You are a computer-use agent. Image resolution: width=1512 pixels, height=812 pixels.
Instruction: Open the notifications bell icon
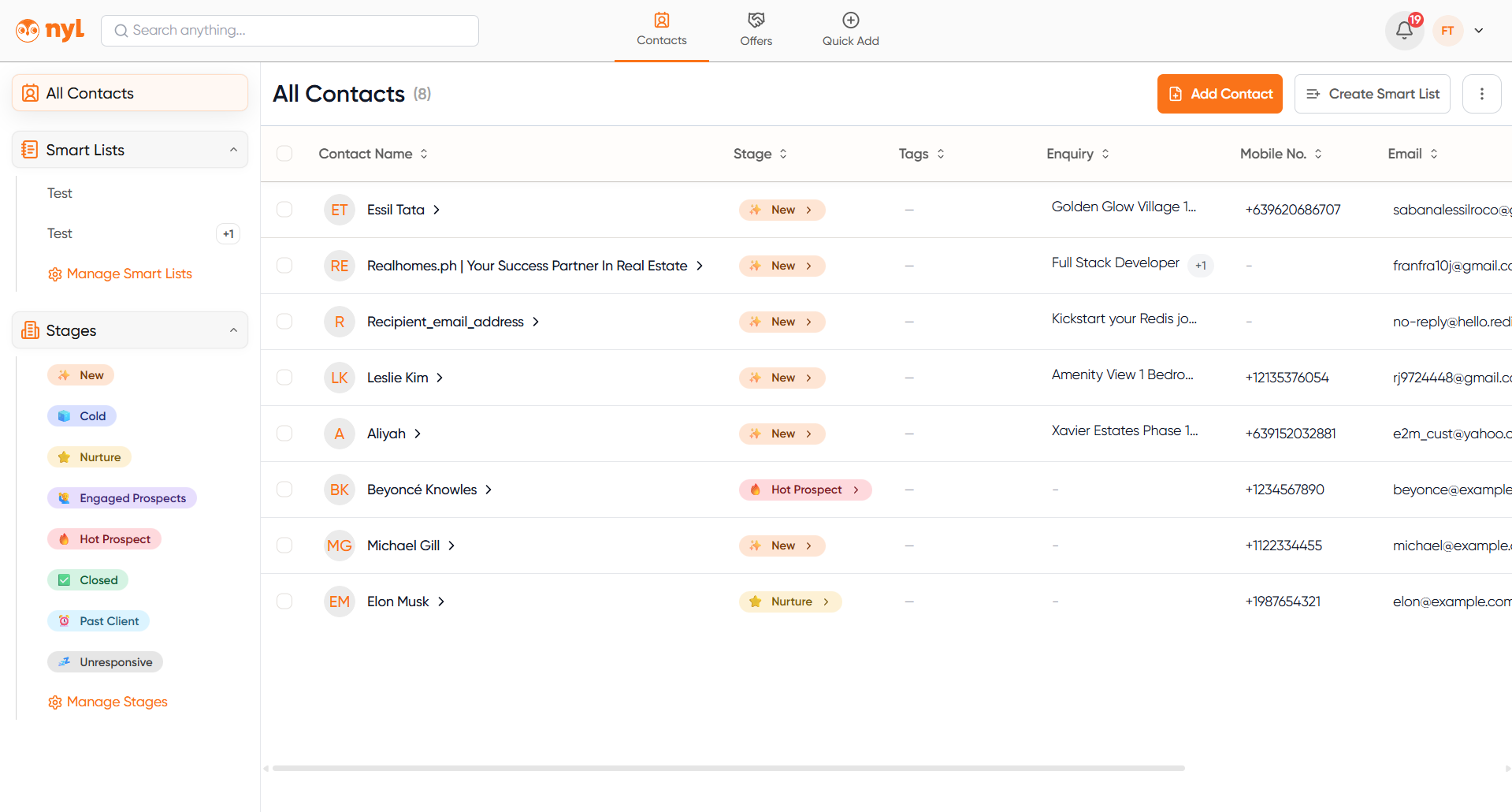point(1403,31)
